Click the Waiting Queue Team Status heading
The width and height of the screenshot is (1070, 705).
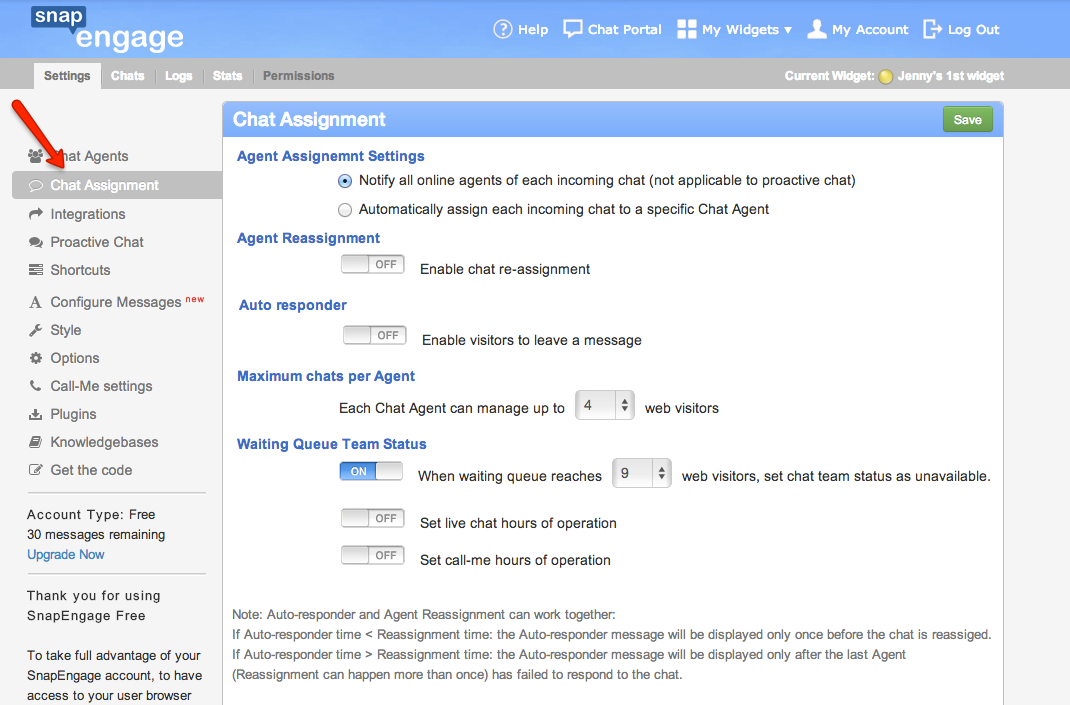coord(332,444)
